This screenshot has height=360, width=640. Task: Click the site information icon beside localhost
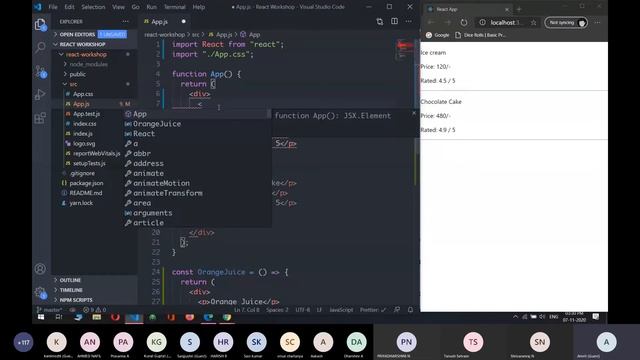click(482, 23)
